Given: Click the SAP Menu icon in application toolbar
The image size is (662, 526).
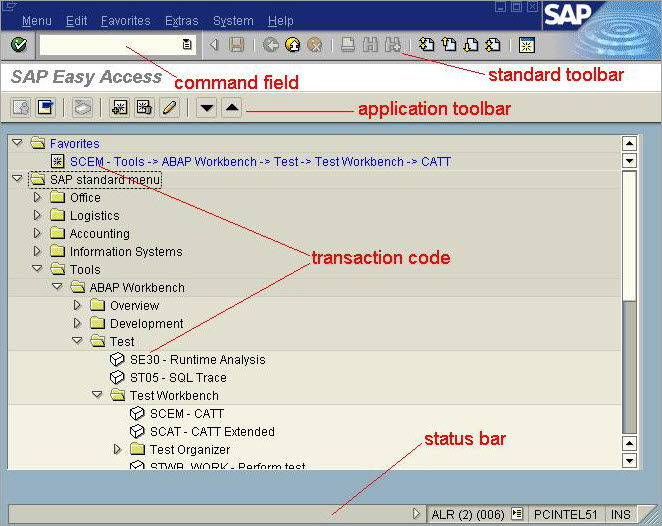Looking at the screenshot, I should pyautogui.click(x=45, y=108).
